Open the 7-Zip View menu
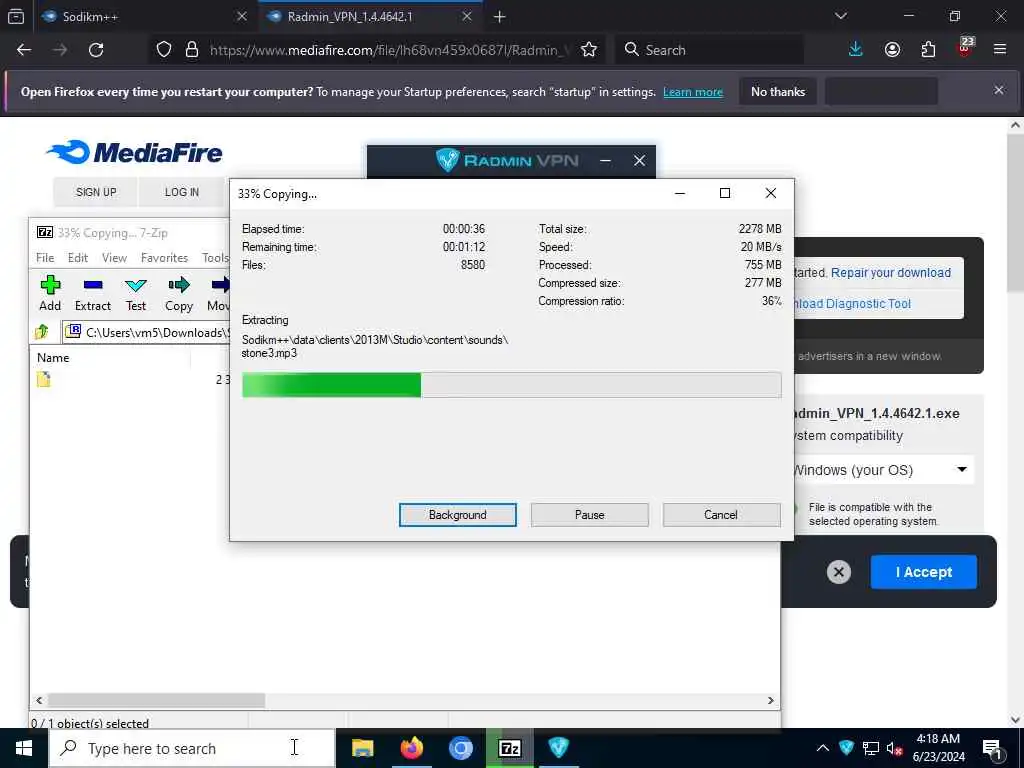 (x=114, y=258)
